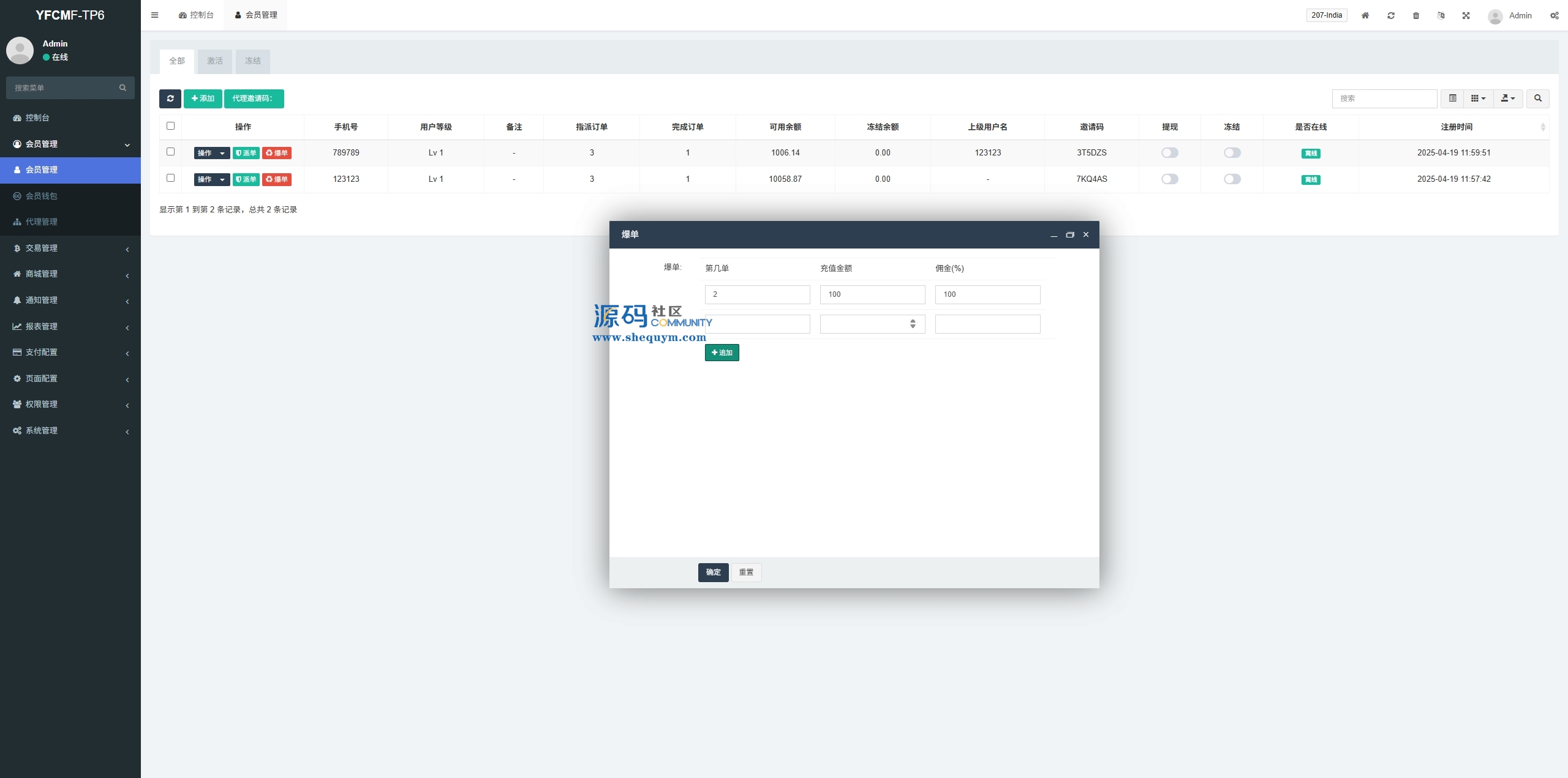The width and height of the screenshot is (1568, 778).
Task: Toggle fullscreen with the expand icon
Action: pyautogui.click(x=1466, y=15)
